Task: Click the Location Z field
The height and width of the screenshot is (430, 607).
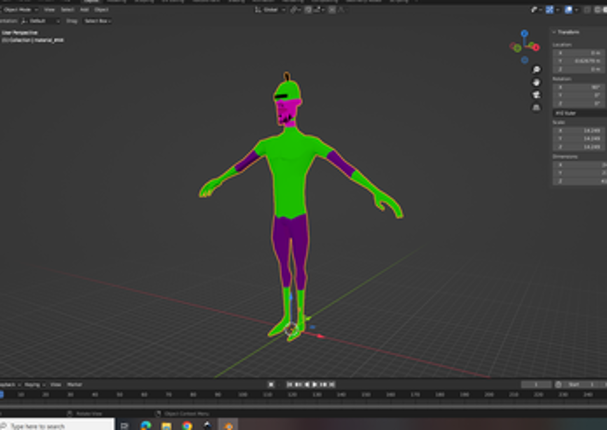Action: coord(580,69)
